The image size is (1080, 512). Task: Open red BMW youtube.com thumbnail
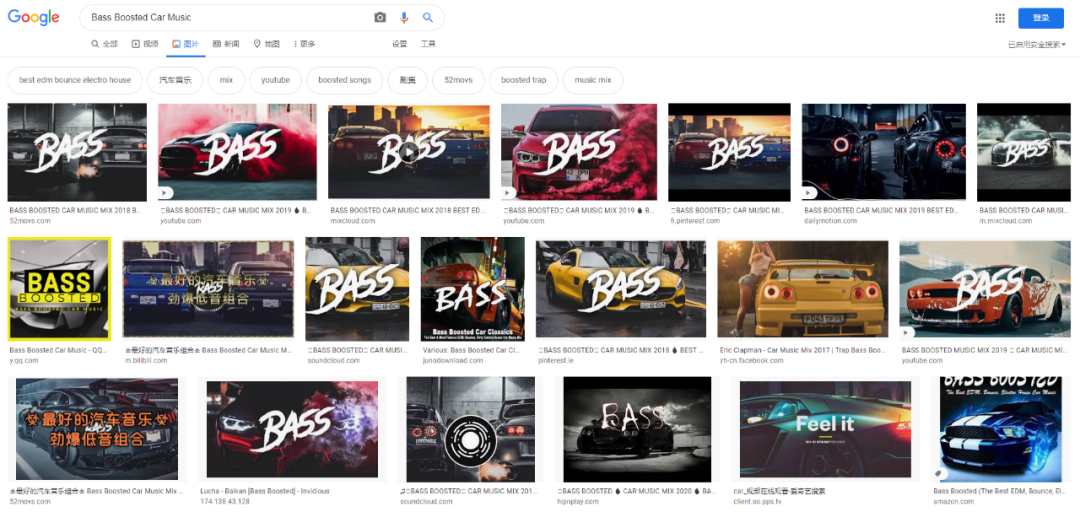[579, 152]
